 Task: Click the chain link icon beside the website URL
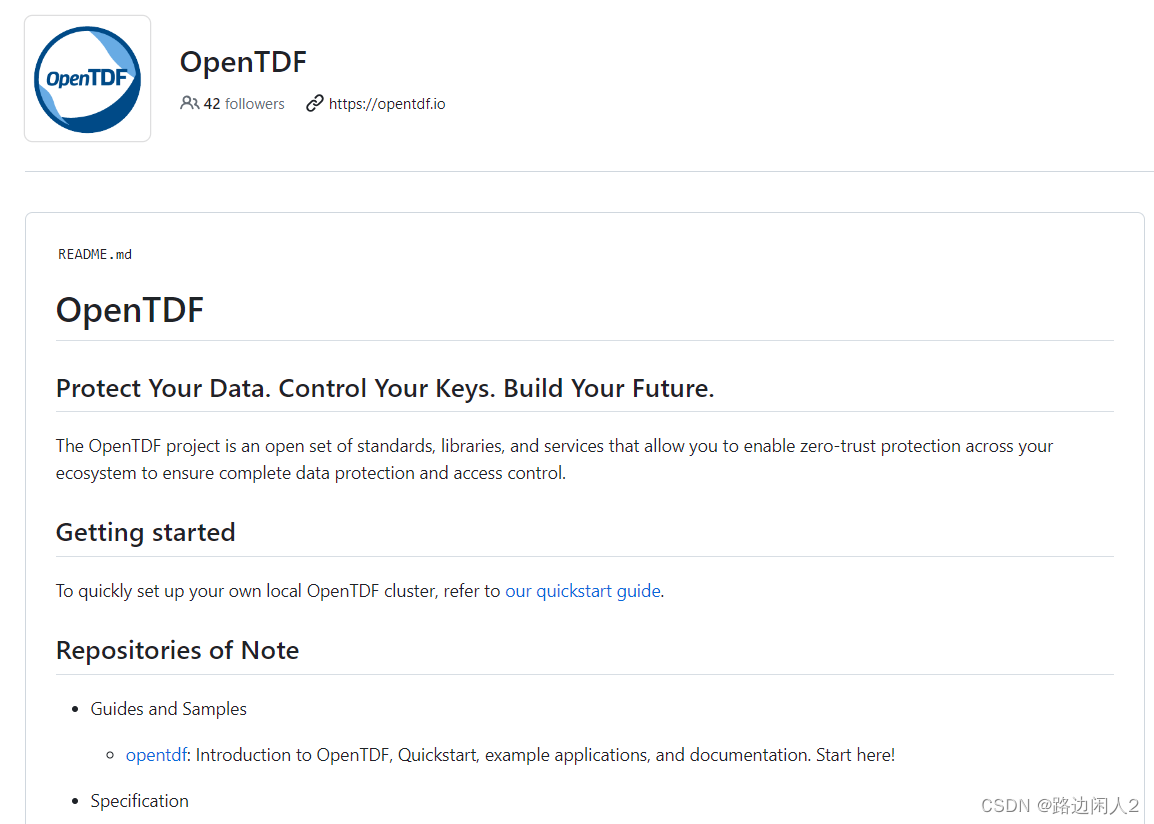click(x=316, y=103)
